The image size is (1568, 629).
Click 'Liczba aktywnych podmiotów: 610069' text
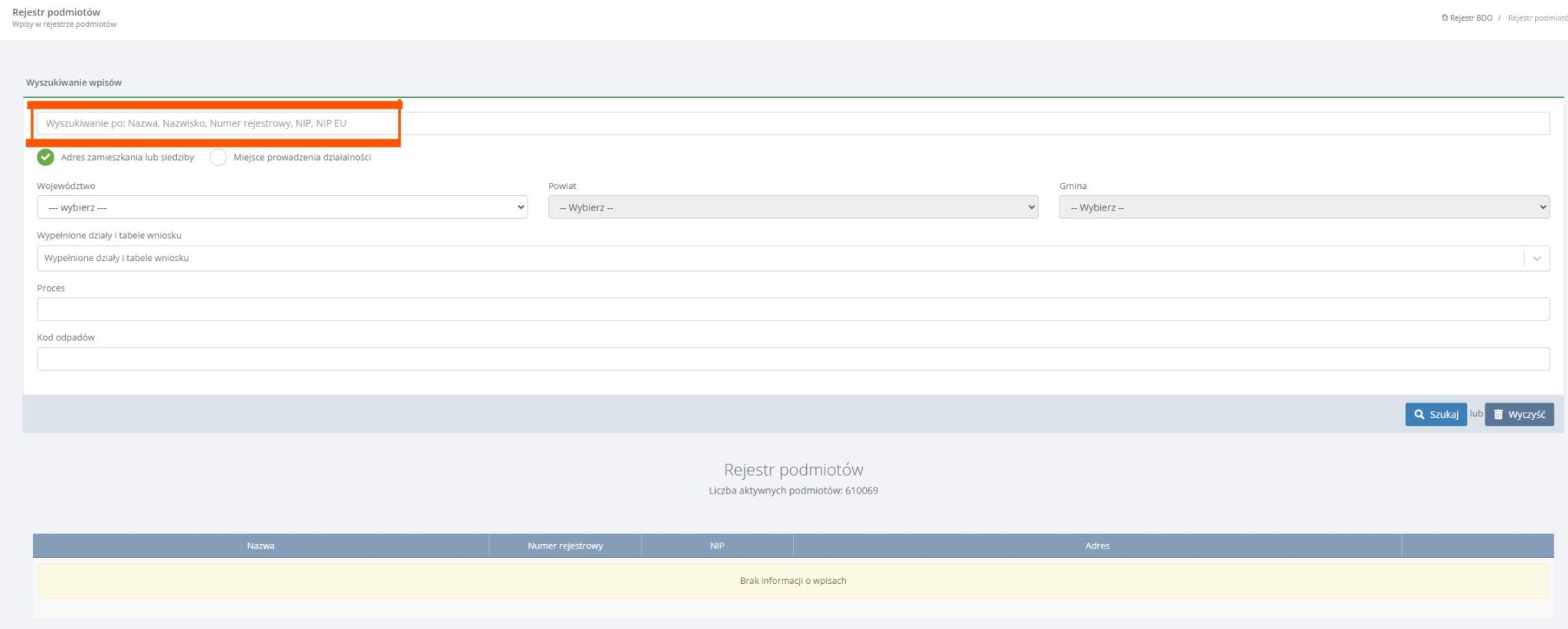[x=793, y=490]
